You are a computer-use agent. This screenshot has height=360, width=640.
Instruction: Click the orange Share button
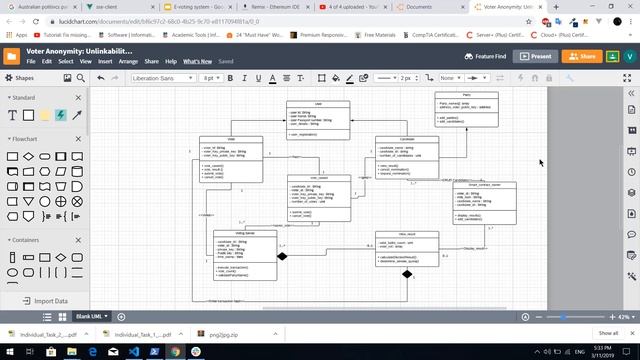coord(582,56)
